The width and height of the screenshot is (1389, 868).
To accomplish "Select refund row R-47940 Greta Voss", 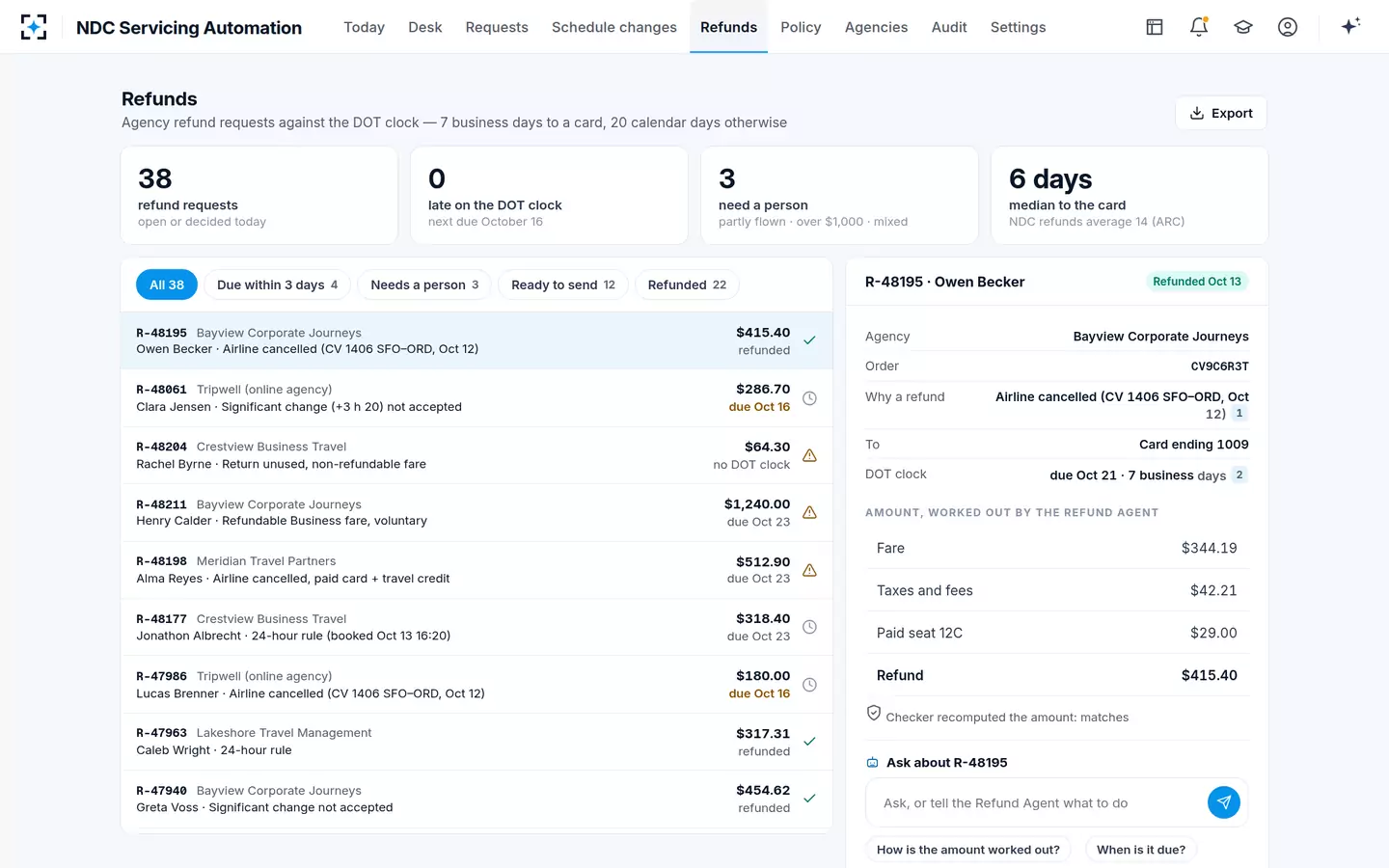I will coord(477,799).
